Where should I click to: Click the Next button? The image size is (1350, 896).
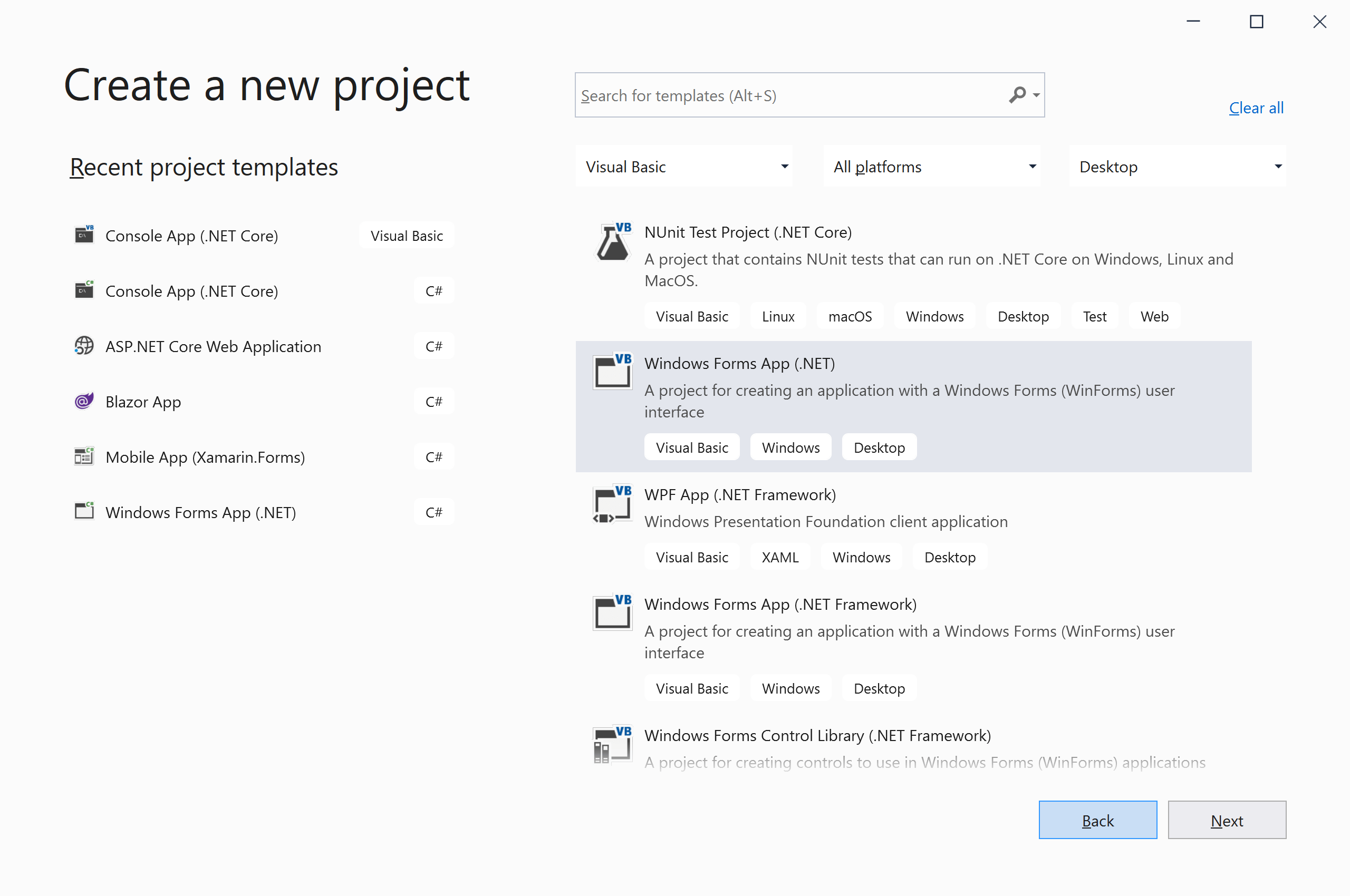[x=1227, y=820]
